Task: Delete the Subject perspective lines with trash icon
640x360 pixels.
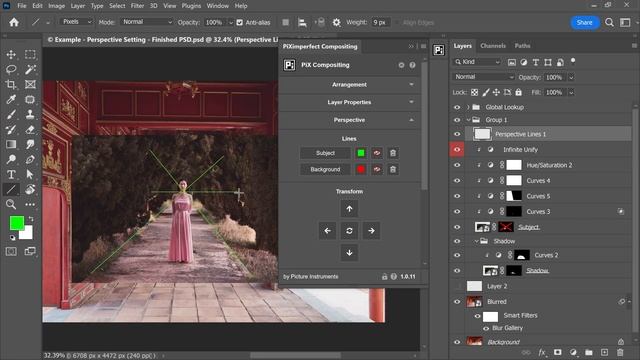Action: click(x=393, y=153)
